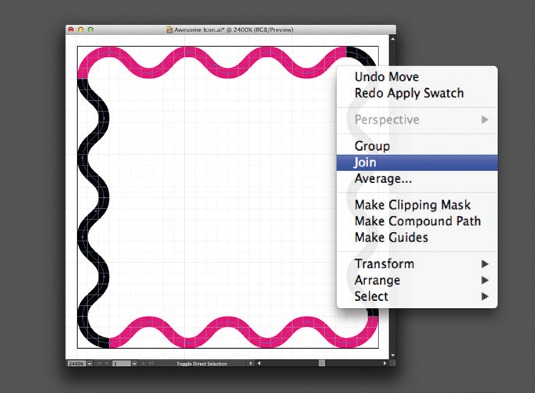Expand the Transform submenu arrow
Screen dimensions: 535x393
click(x=485, y=264)
